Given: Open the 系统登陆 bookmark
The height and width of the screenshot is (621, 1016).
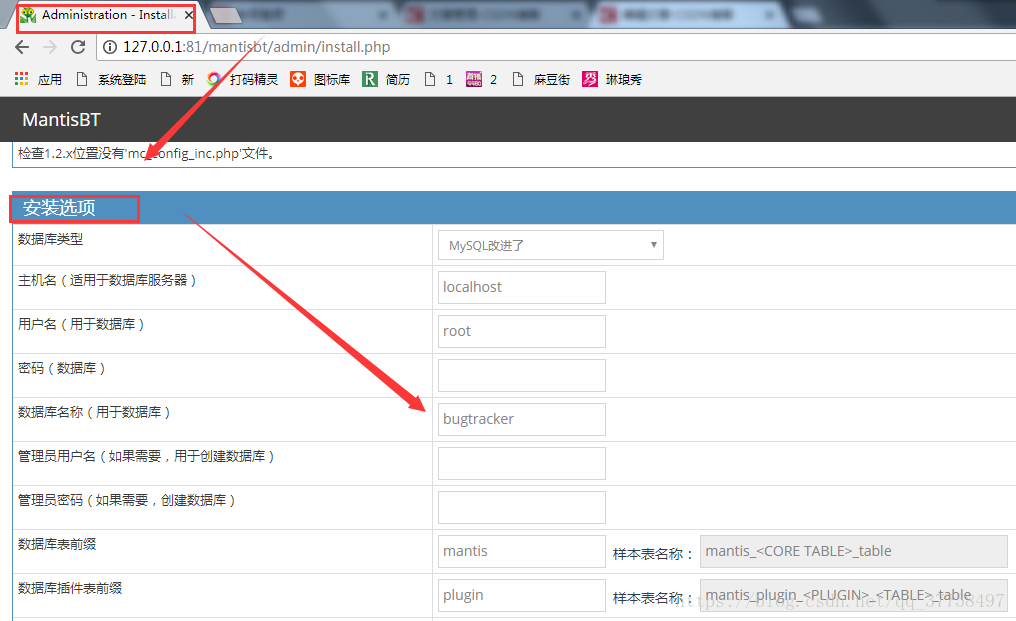Looking at the screenshot, I should click(111, 79).
